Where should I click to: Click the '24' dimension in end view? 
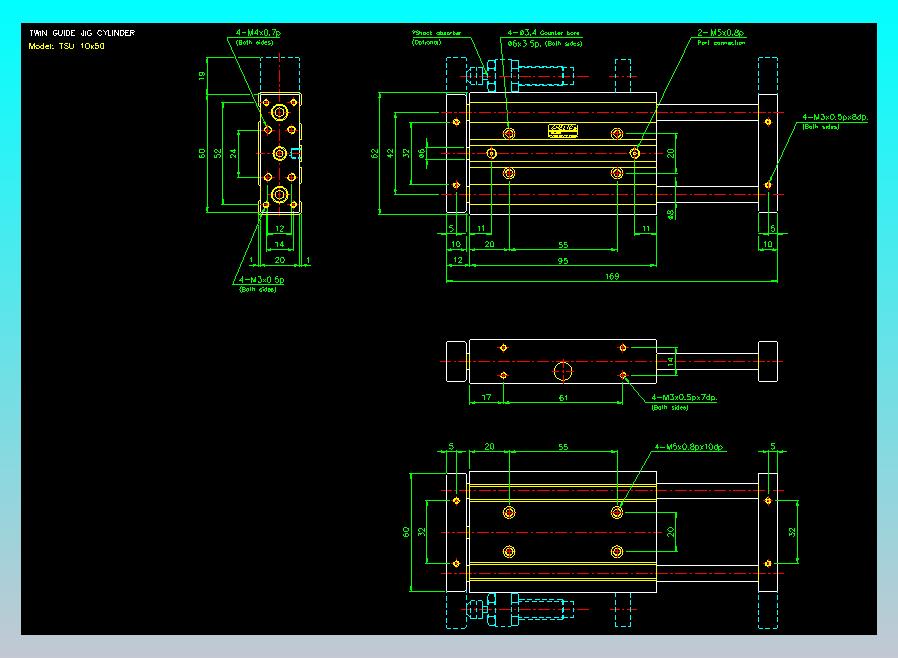233,153
